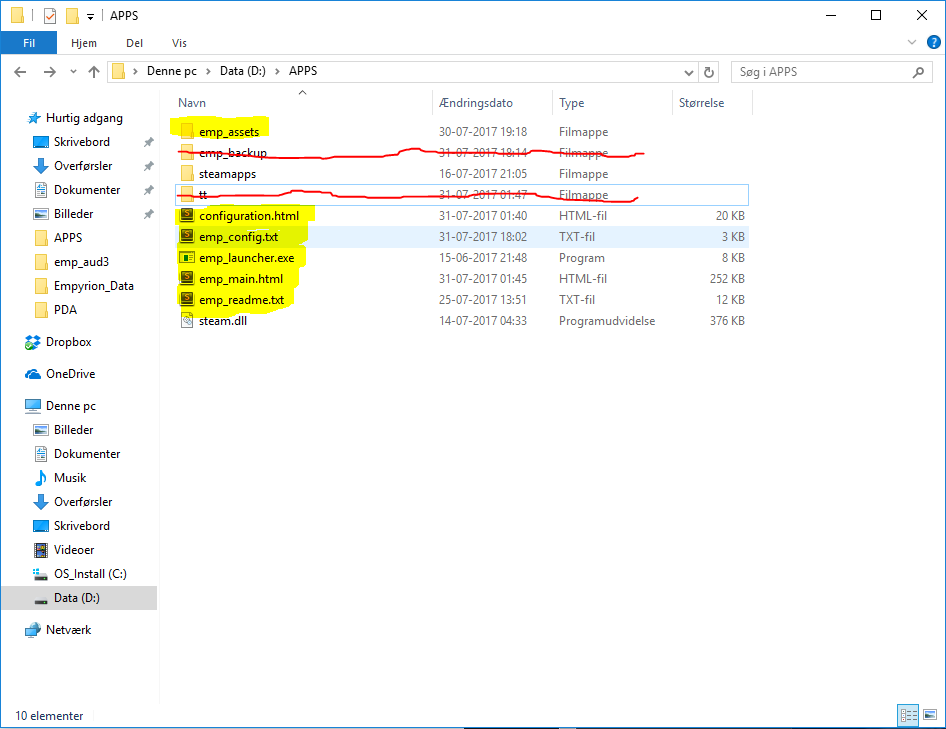Sort by the Navn column header

point(192,103)
